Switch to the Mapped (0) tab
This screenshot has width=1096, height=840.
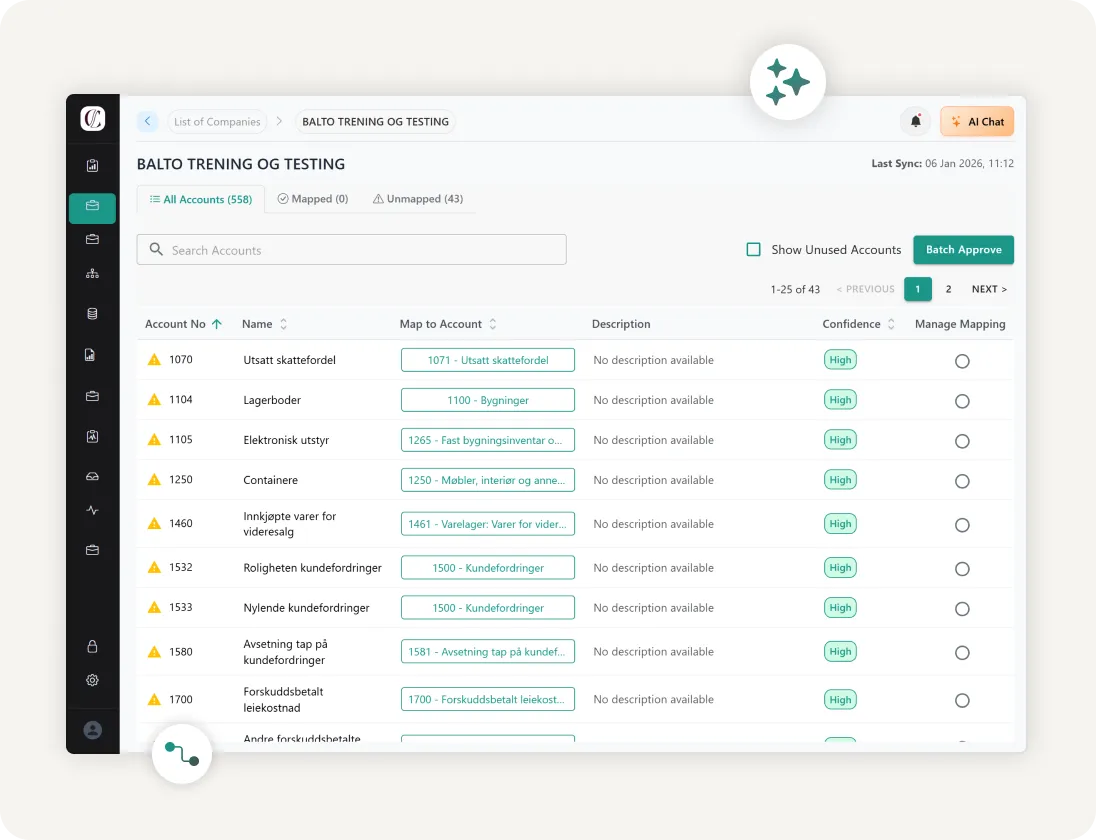pyautogui.click(x=313, y=198)
